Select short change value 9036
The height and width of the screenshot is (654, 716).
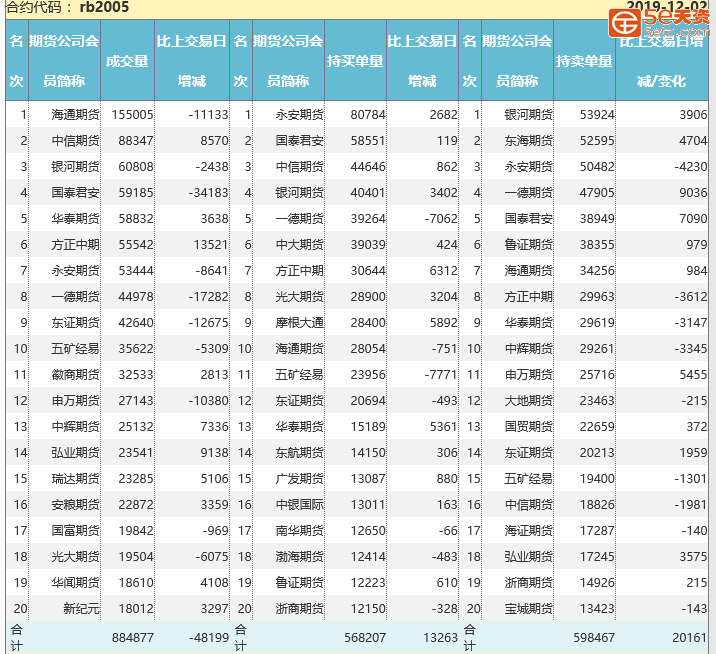click(693, 193)
